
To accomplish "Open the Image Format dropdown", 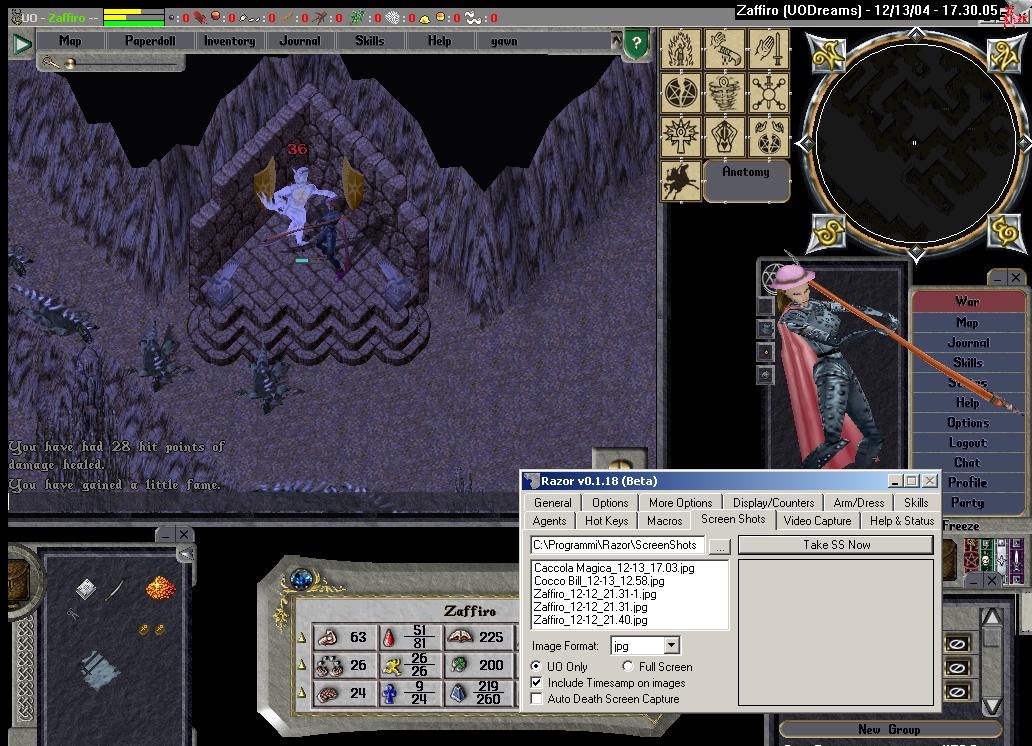I will coord(671,645).
